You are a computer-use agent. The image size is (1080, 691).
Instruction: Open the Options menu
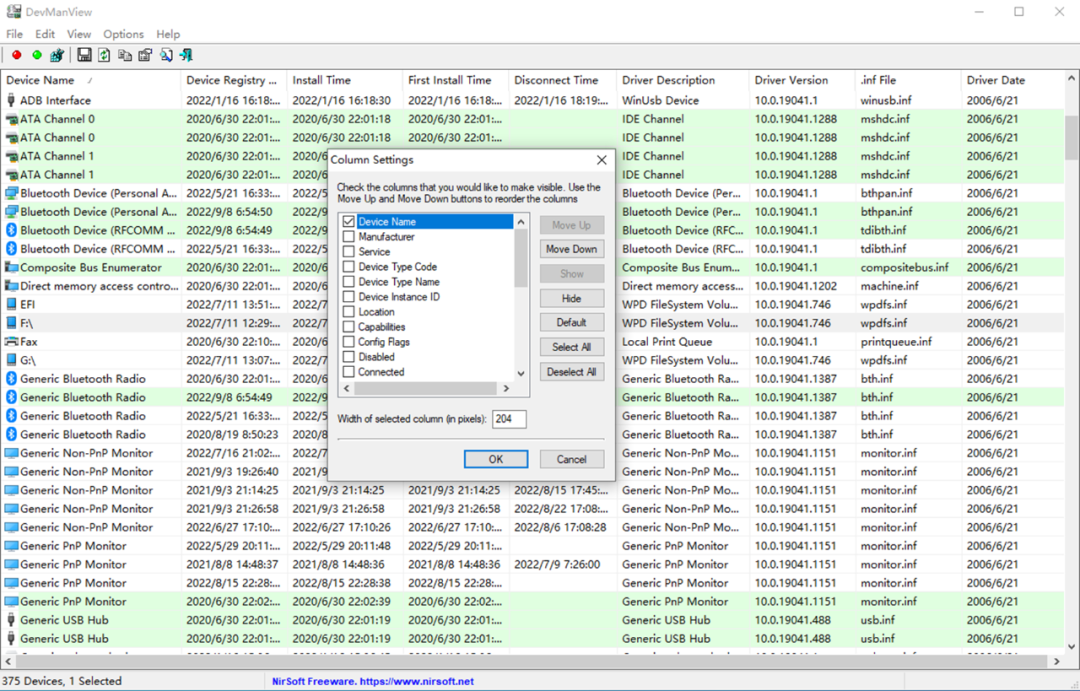point(123,34)
